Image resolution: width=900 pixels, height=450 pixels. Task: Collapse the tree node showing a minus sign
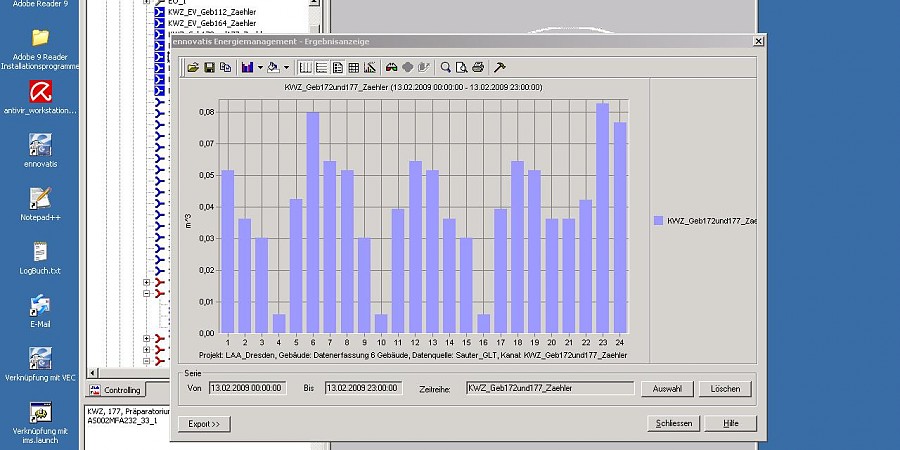tap(146, 294)
